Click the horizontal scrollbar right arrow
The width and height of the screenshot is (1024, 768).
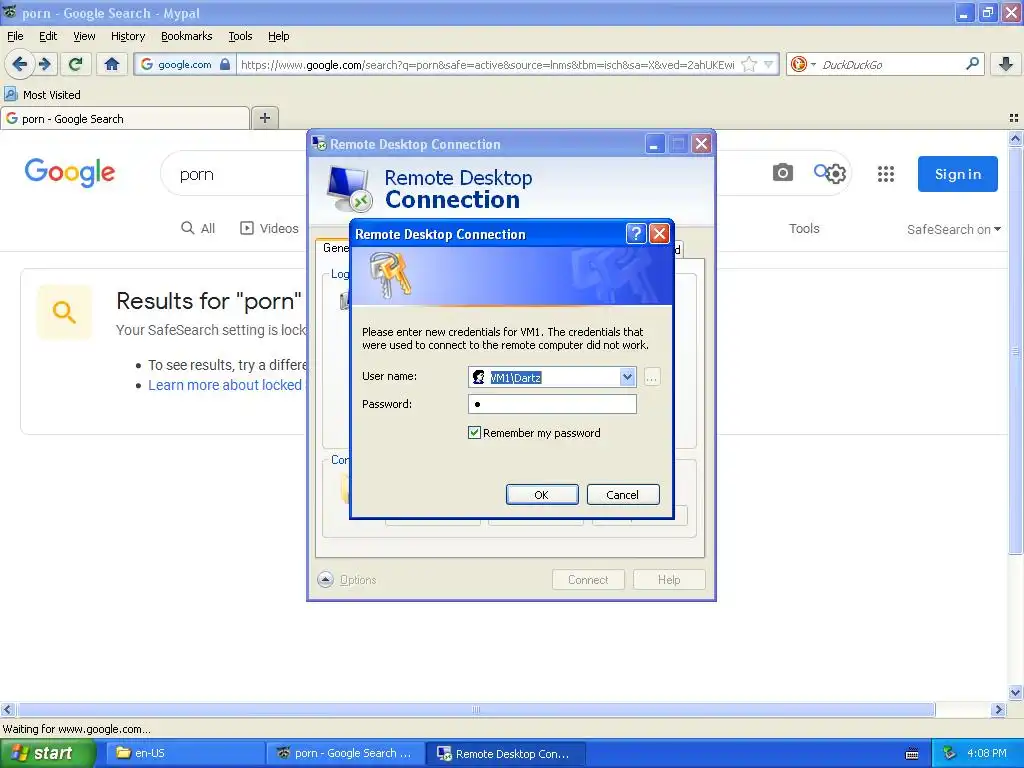(x=998, y=710)
